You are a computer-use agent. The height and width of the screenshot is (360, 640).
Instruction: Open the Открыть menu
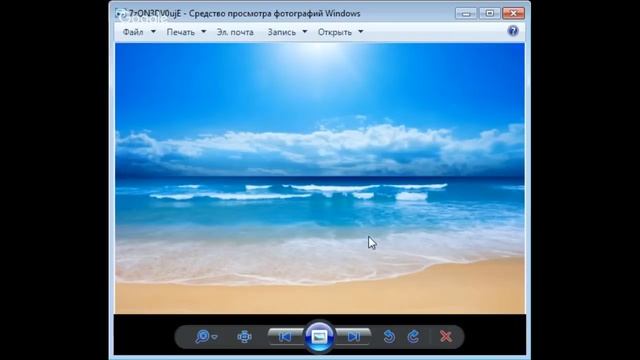pyautogui.click(x=335, y=32)
